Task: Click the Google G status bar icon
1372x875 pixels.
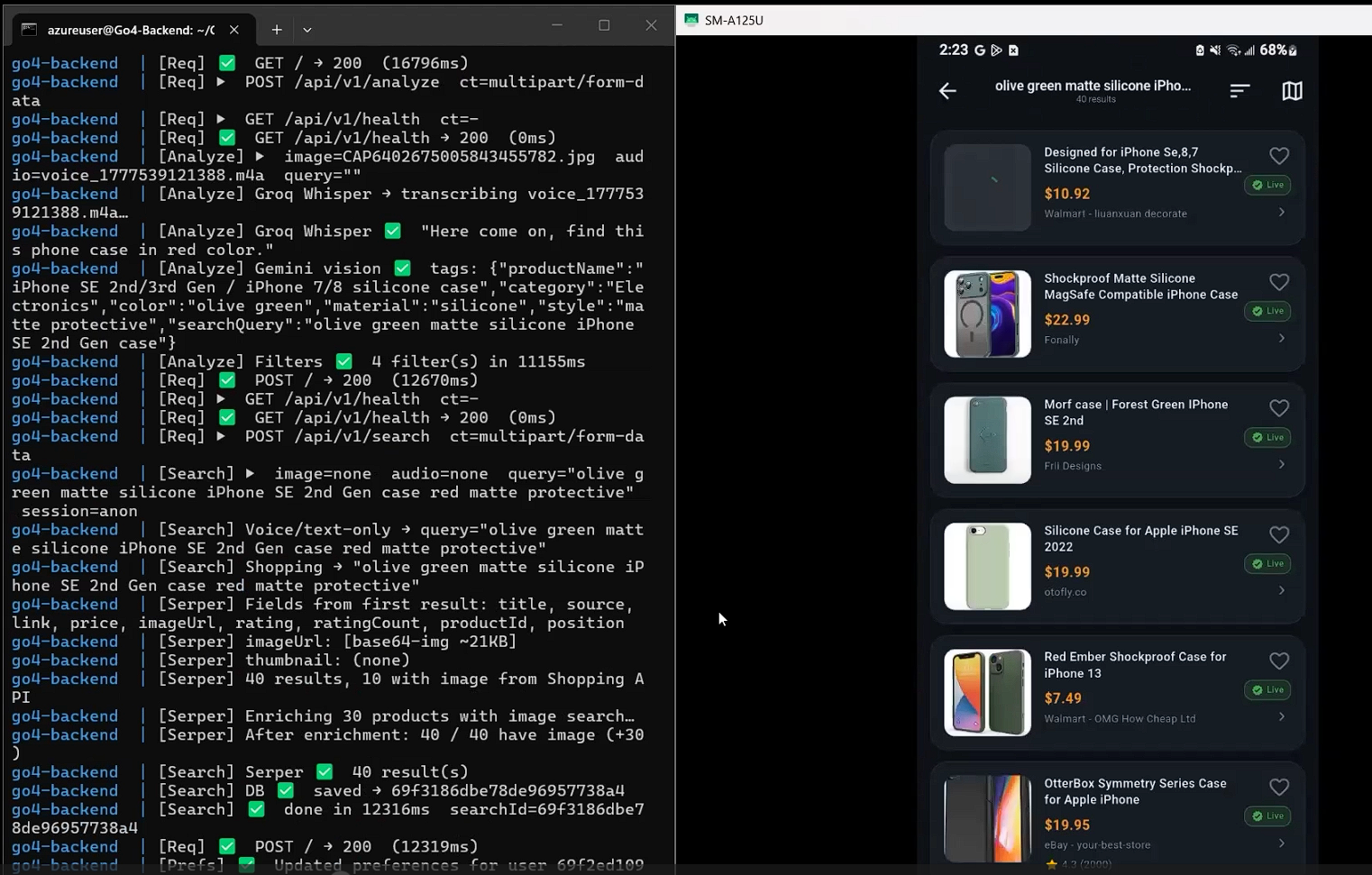Action: [x=980, y=50]
